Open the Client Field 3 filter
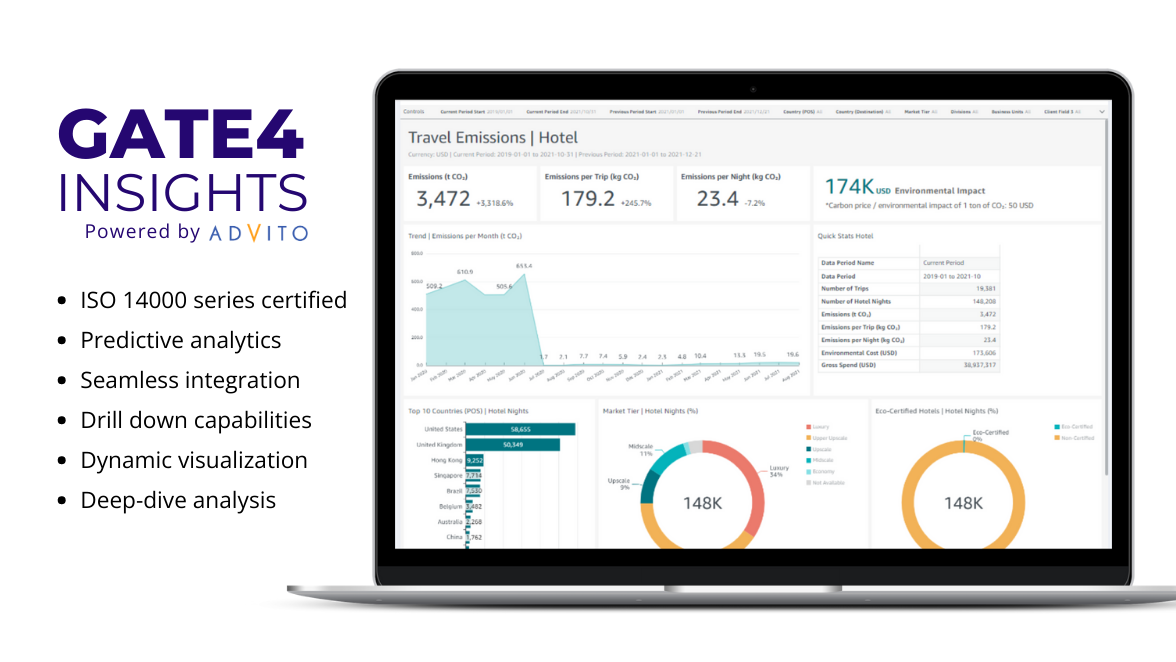The height and width of the screenshot is (662, 1176). 1063,112
